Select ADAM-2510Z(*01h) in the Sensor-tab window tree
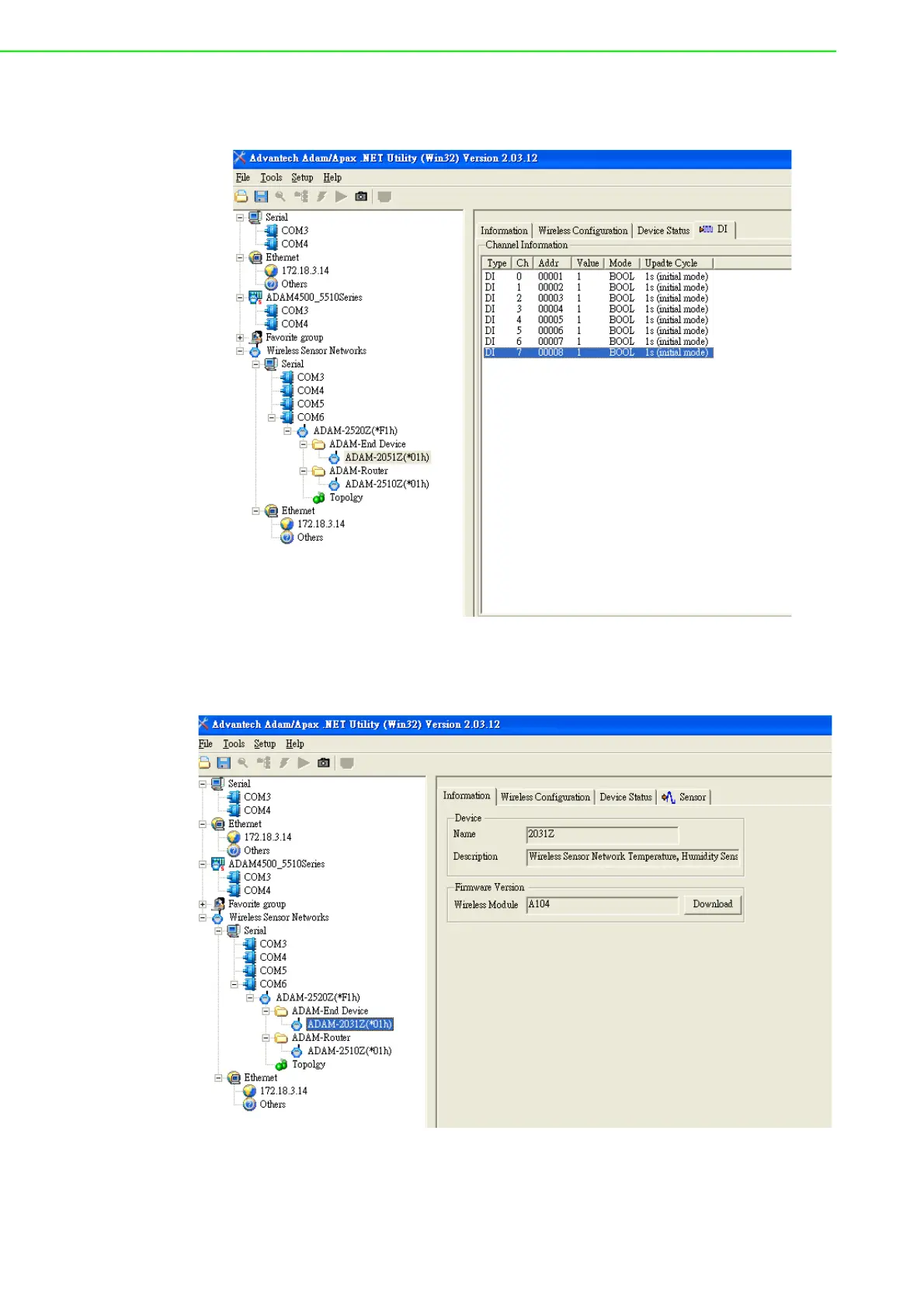Screen dimensions: 924x1308 tap(349, 1051)
